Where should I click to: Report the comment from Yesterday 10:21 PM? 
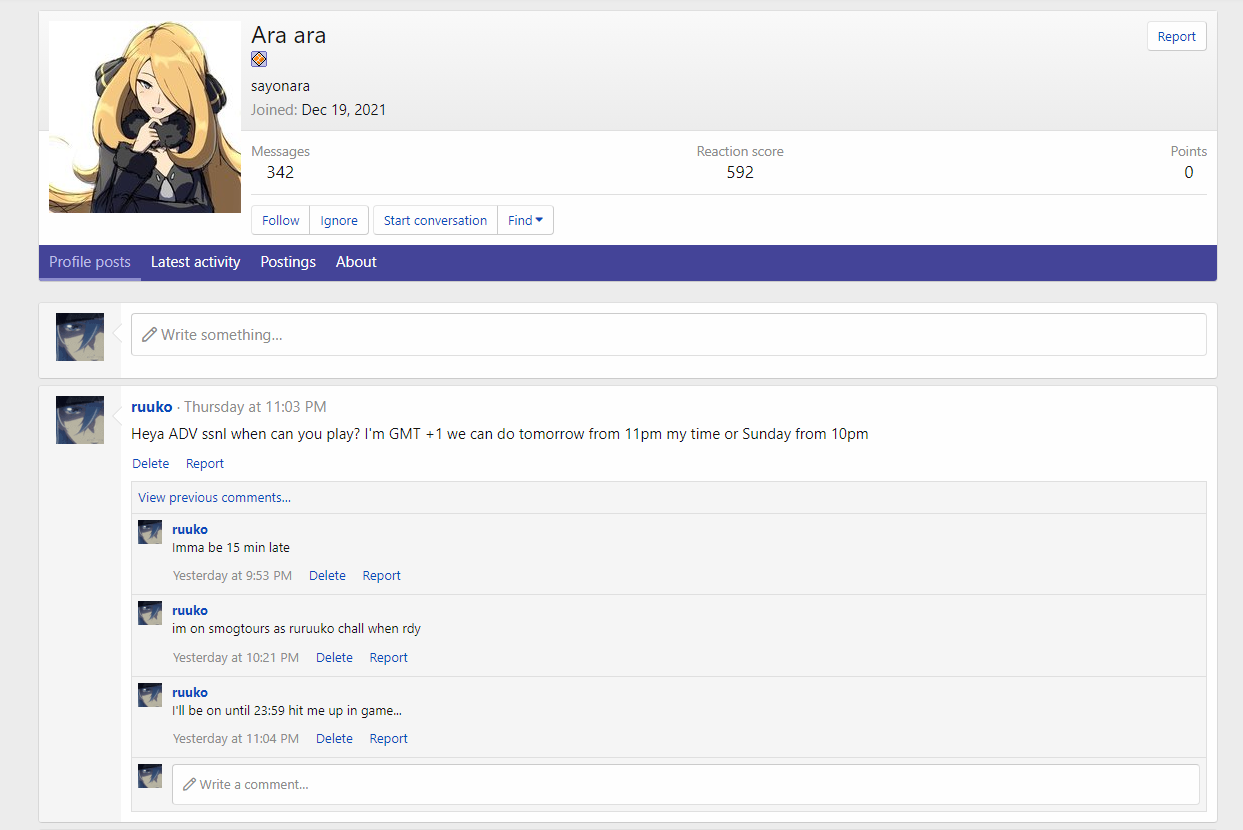389,658
